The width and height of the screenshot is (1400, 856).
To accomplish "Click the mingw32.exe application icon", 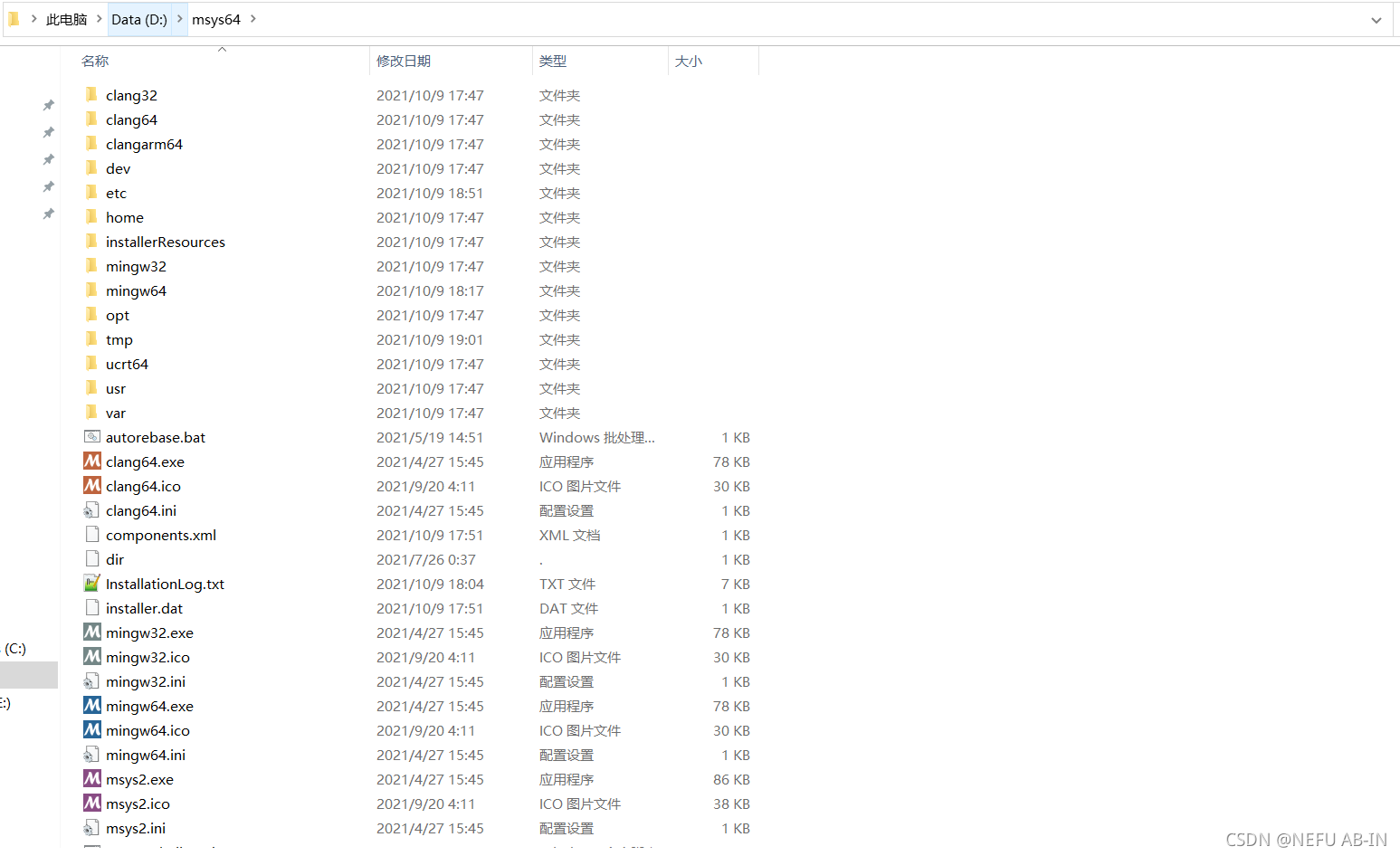I will coord(92,632).
